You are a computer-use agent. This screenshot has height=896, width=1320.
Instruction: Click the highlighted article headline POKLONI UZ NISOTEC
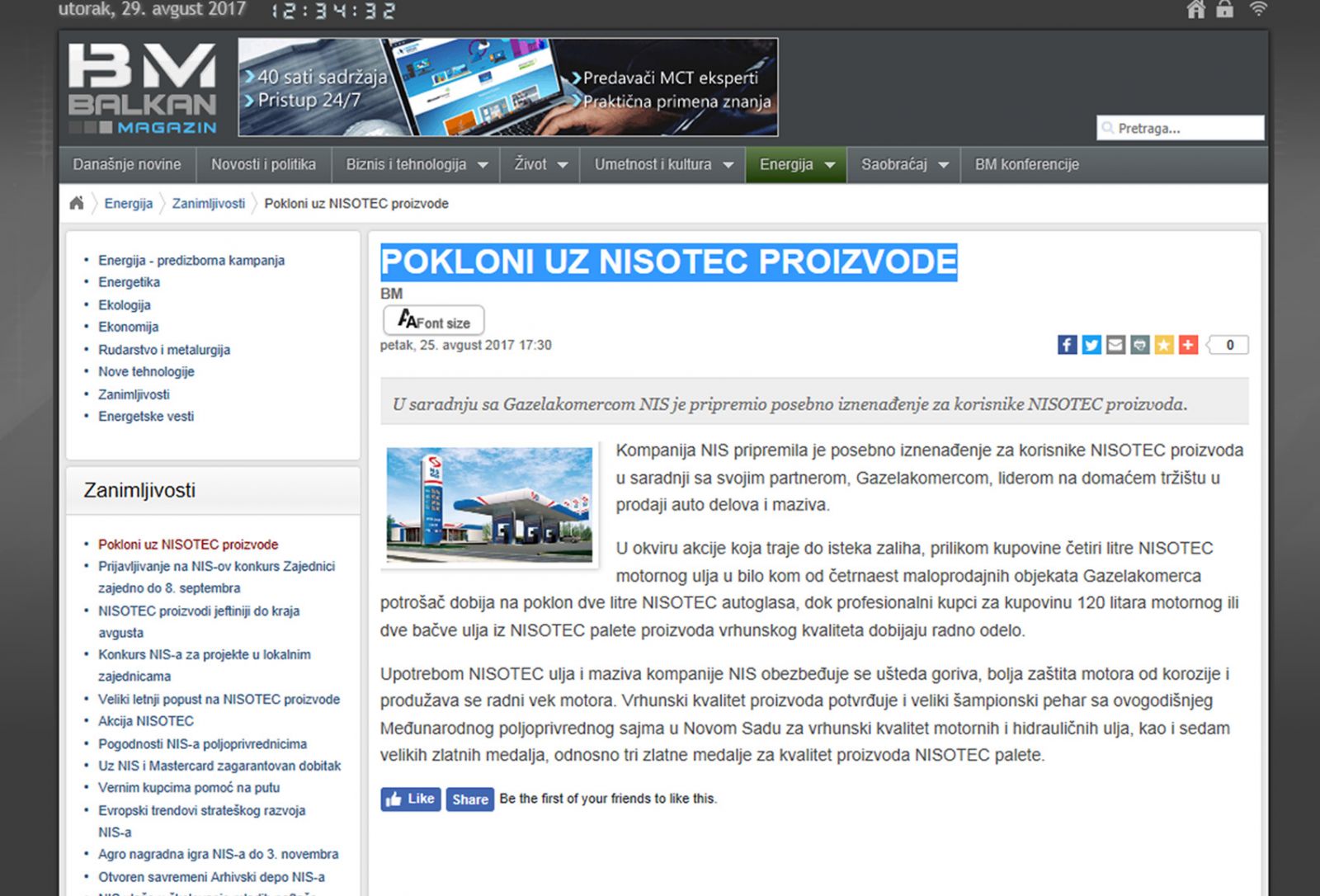pyautogui.click(x=668, y=262)
